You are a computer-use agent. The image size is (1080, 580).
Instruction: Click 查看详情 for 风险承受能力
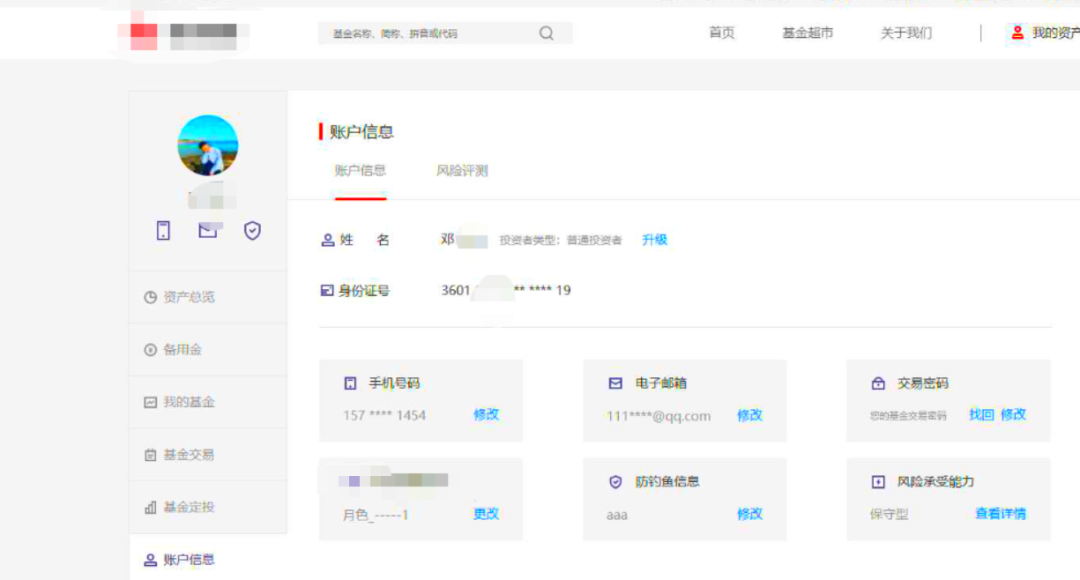click(1000, 514)
